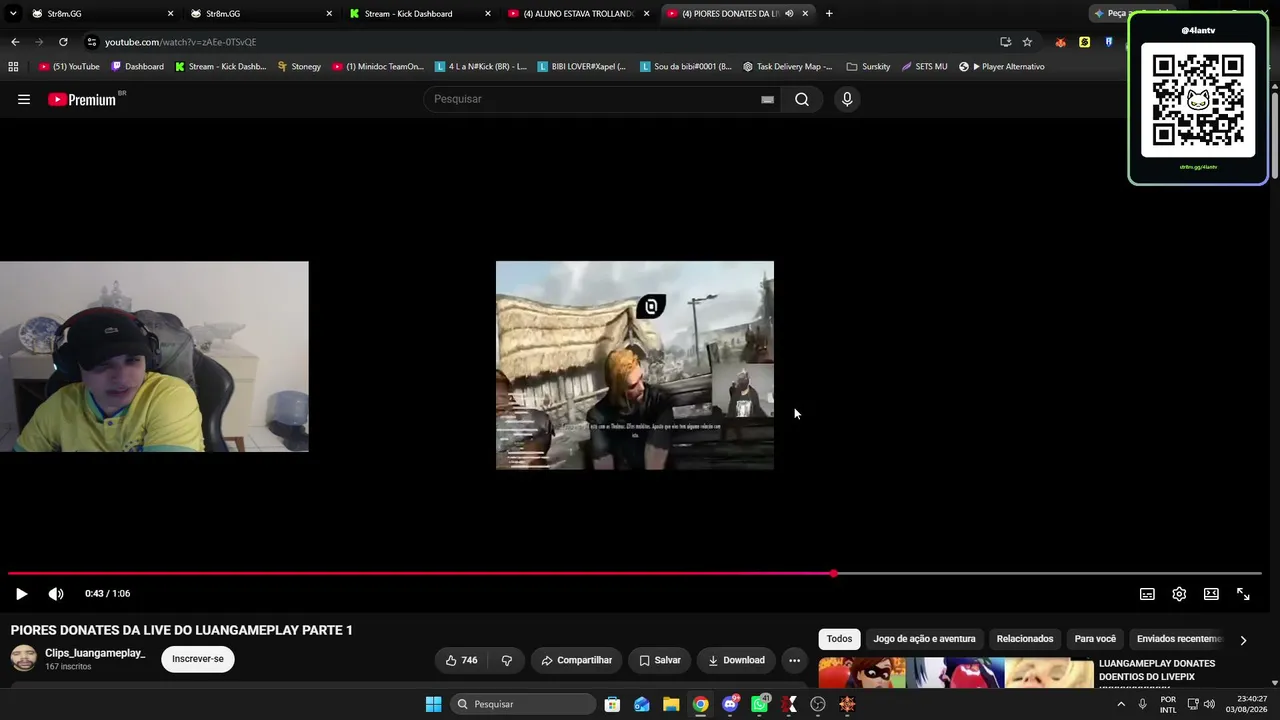1280x720 pixels.
Task: Open a new browser tab
Action: point(829,13)
